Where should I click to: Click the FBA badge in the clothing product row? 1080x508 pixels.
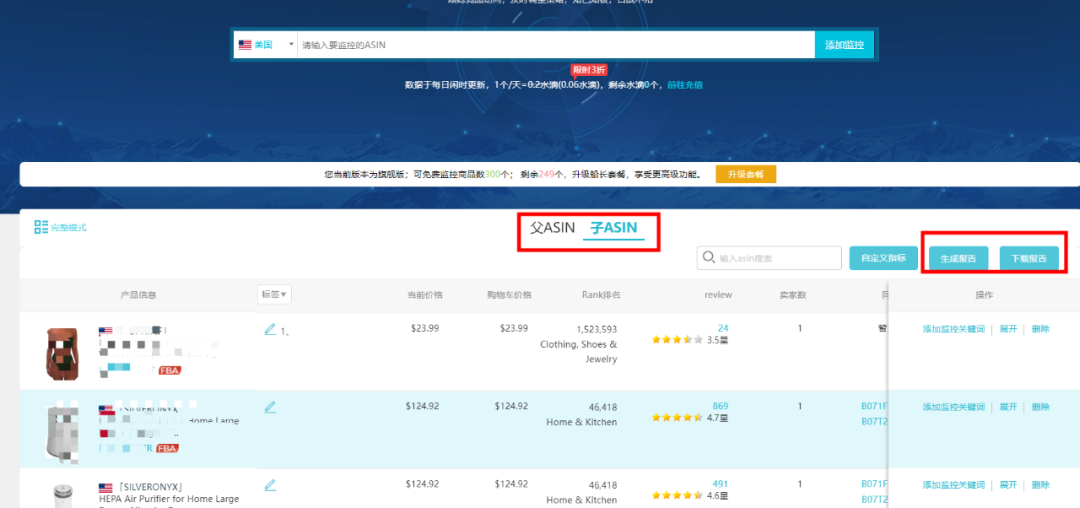[x=169, y=370]
